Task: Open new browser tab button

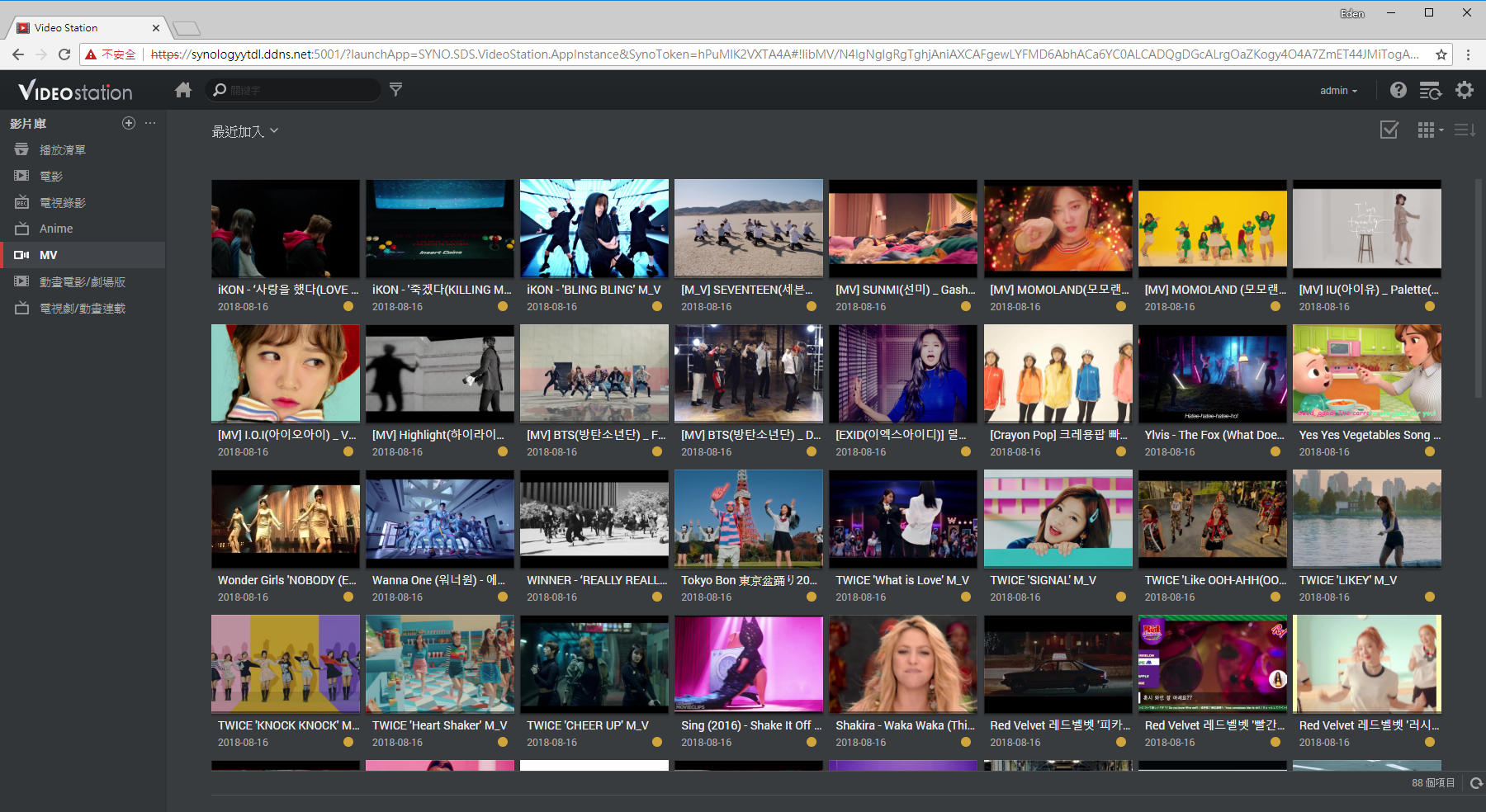Action: point(187,29)
